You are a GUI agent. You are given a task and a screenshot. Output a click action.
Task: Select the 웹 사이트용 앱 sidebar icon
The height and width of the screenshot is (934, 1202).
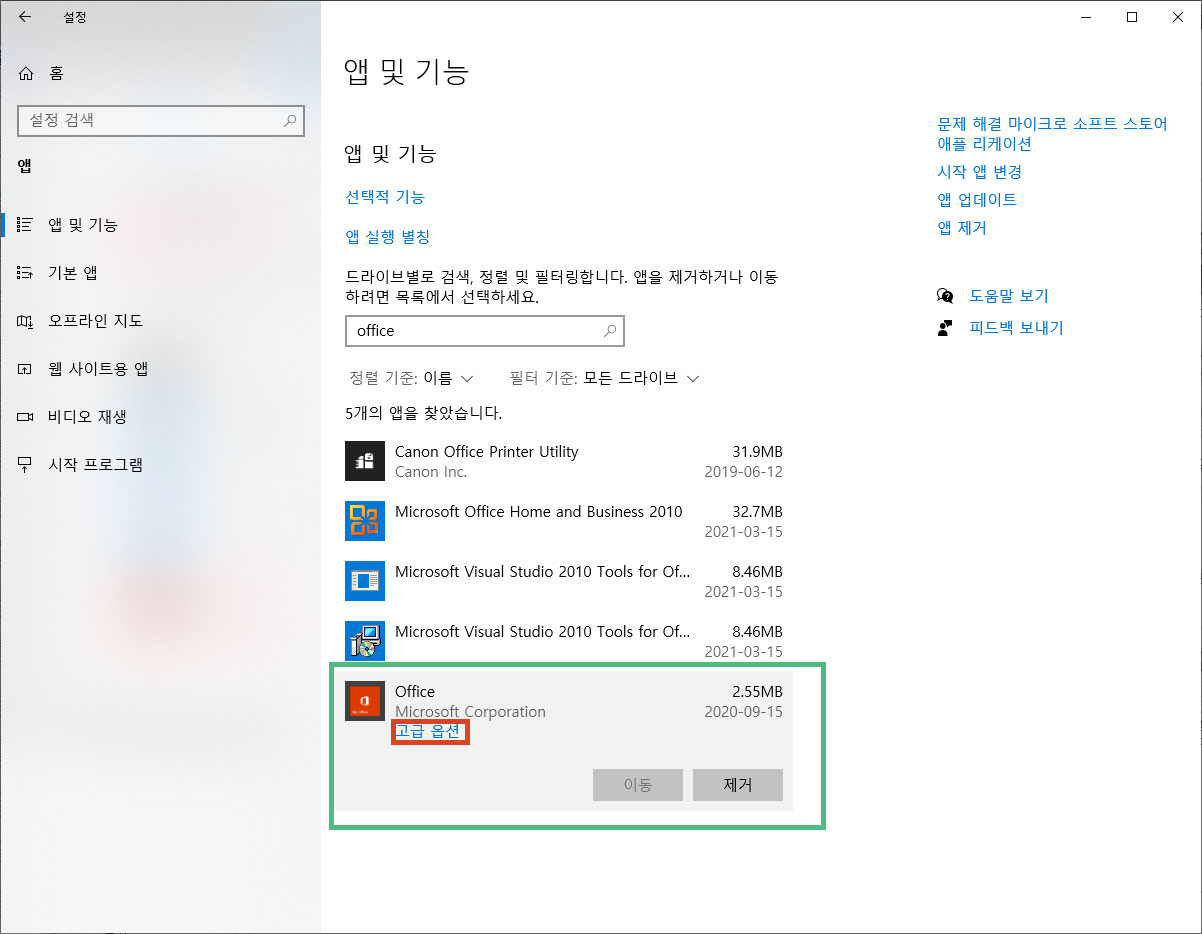pyautogui.click(x=26, y=369)
